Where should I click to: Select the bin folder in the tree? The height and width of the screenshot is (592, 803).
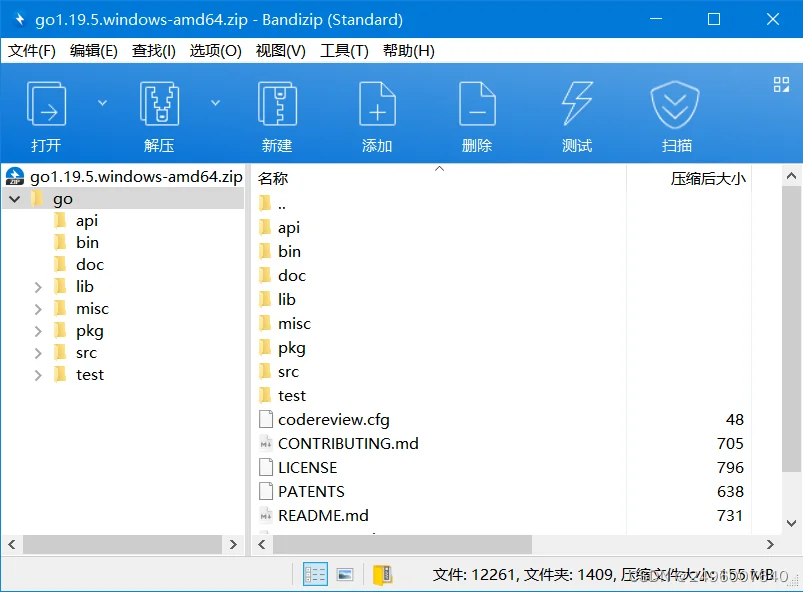pyautogui.click(x=88, y=243)
